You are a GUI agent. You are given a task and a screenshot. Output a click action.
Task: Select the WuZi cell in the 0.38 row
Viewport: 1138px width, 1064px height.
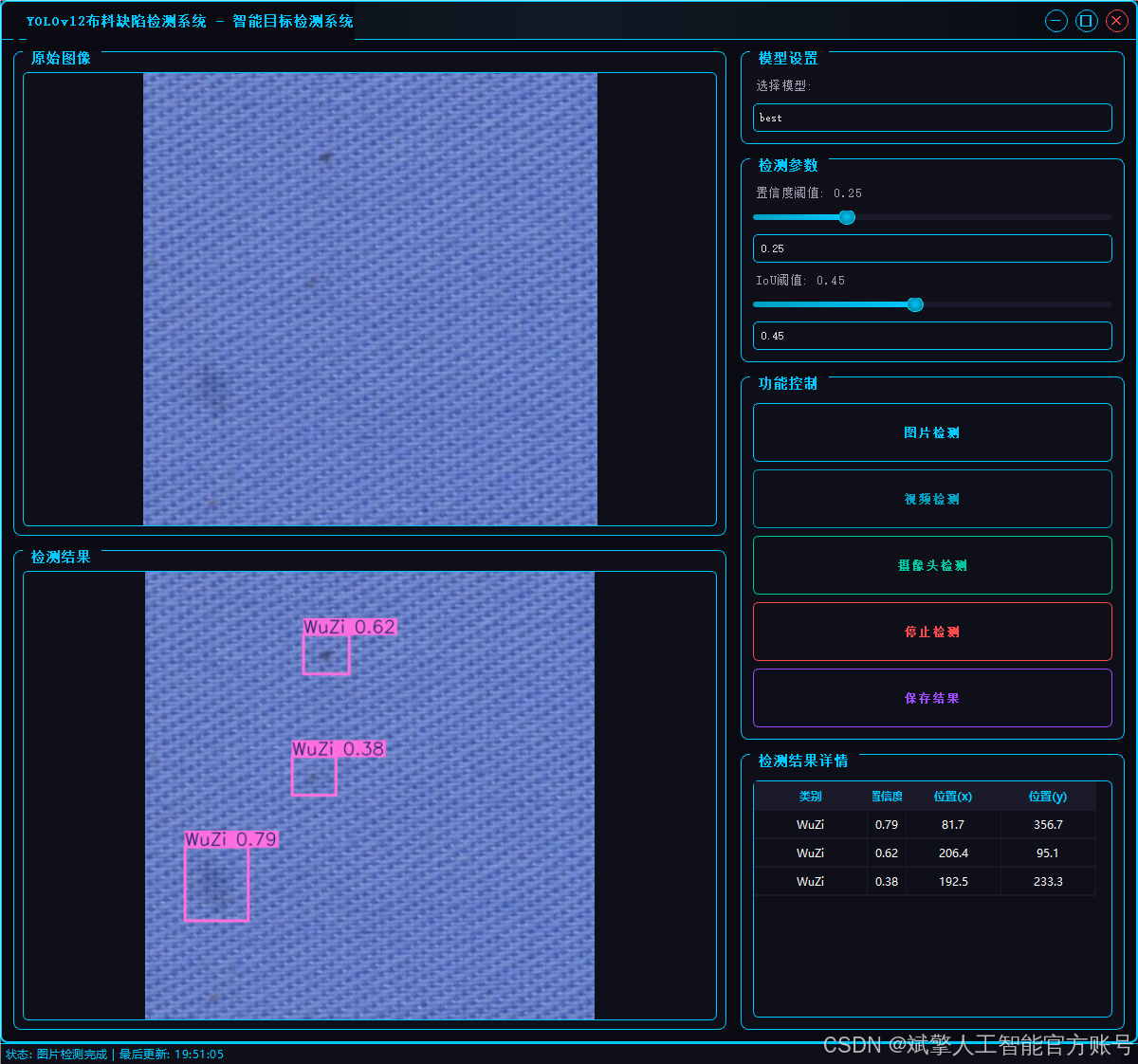[x=811, y=882]
